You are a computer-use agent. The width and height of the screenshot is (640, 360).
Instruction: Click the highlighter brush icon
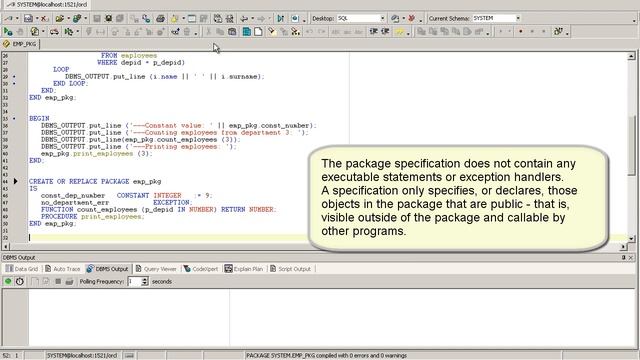click(271, 31)
